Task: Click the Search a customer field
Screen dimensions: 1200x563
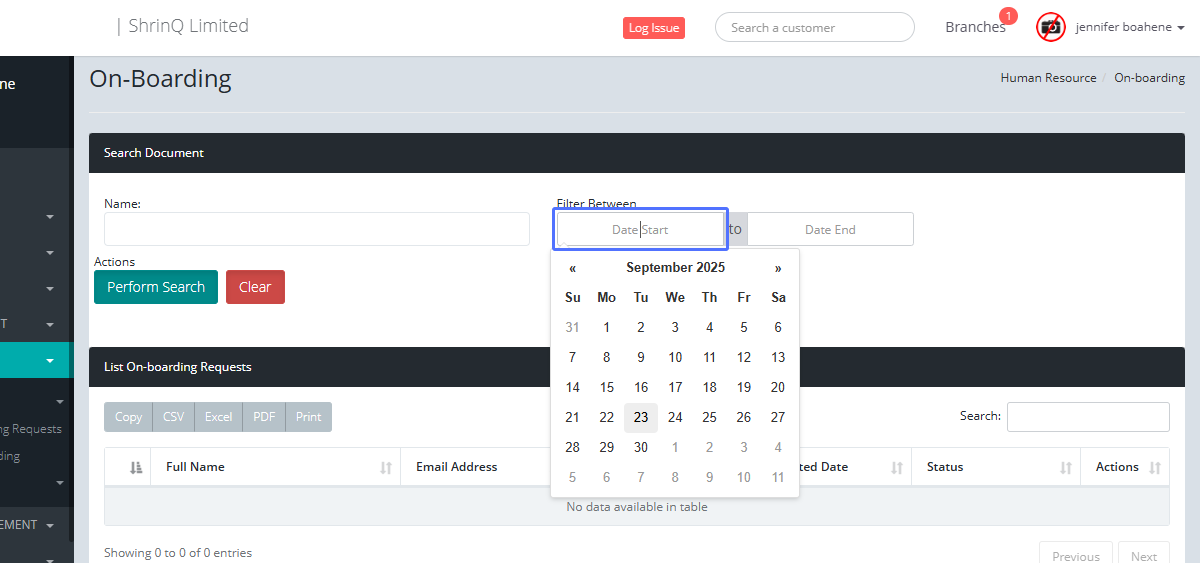Action: (814, 27)
